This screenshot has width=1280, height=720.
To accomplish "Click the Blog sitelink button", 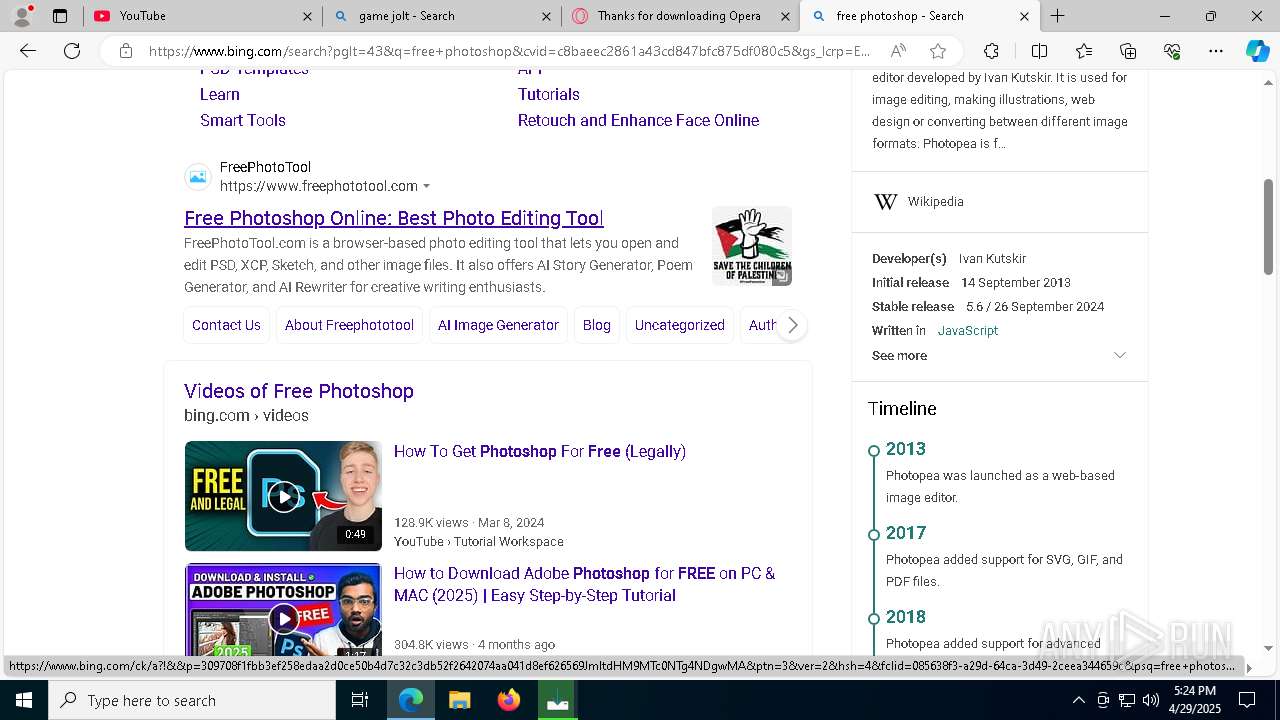I will click(x=596, y=325).
